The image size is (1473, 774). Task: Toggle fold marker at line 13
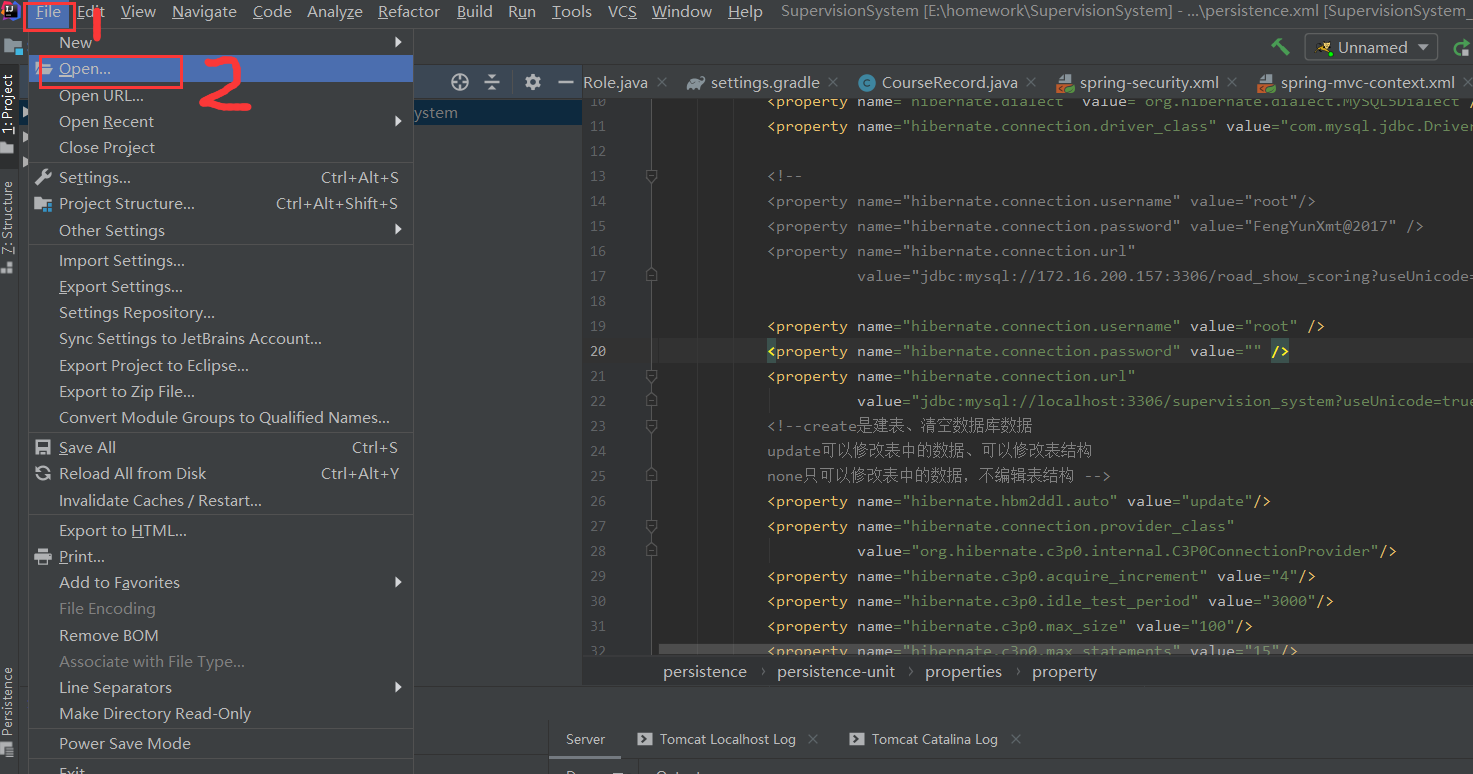click(651, 176)
